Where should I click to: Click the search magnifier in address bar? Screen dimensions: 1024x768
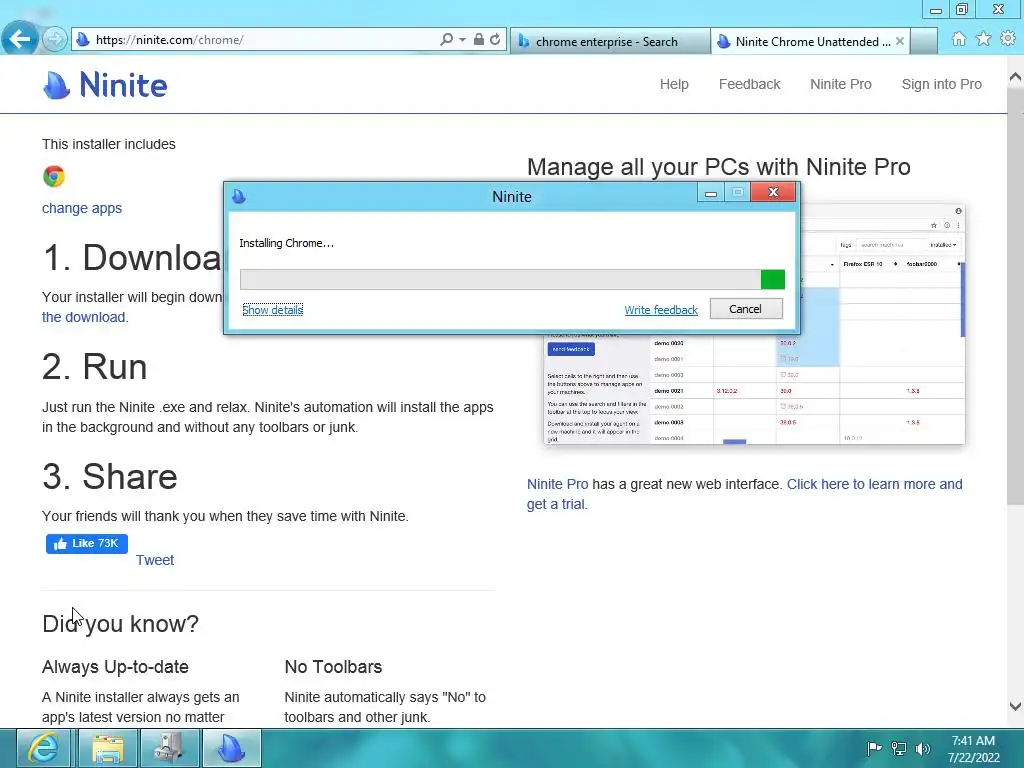point(446,40)
